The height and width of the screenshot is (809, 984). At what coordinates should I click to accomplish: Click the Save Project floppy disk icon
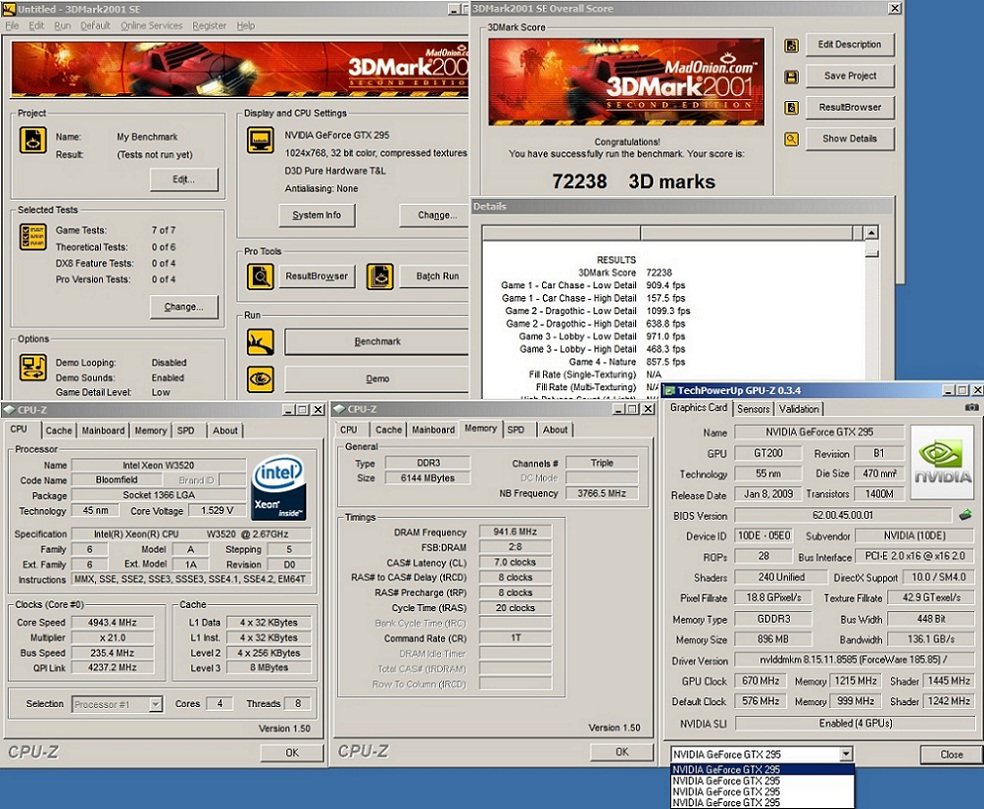(791, 77)
